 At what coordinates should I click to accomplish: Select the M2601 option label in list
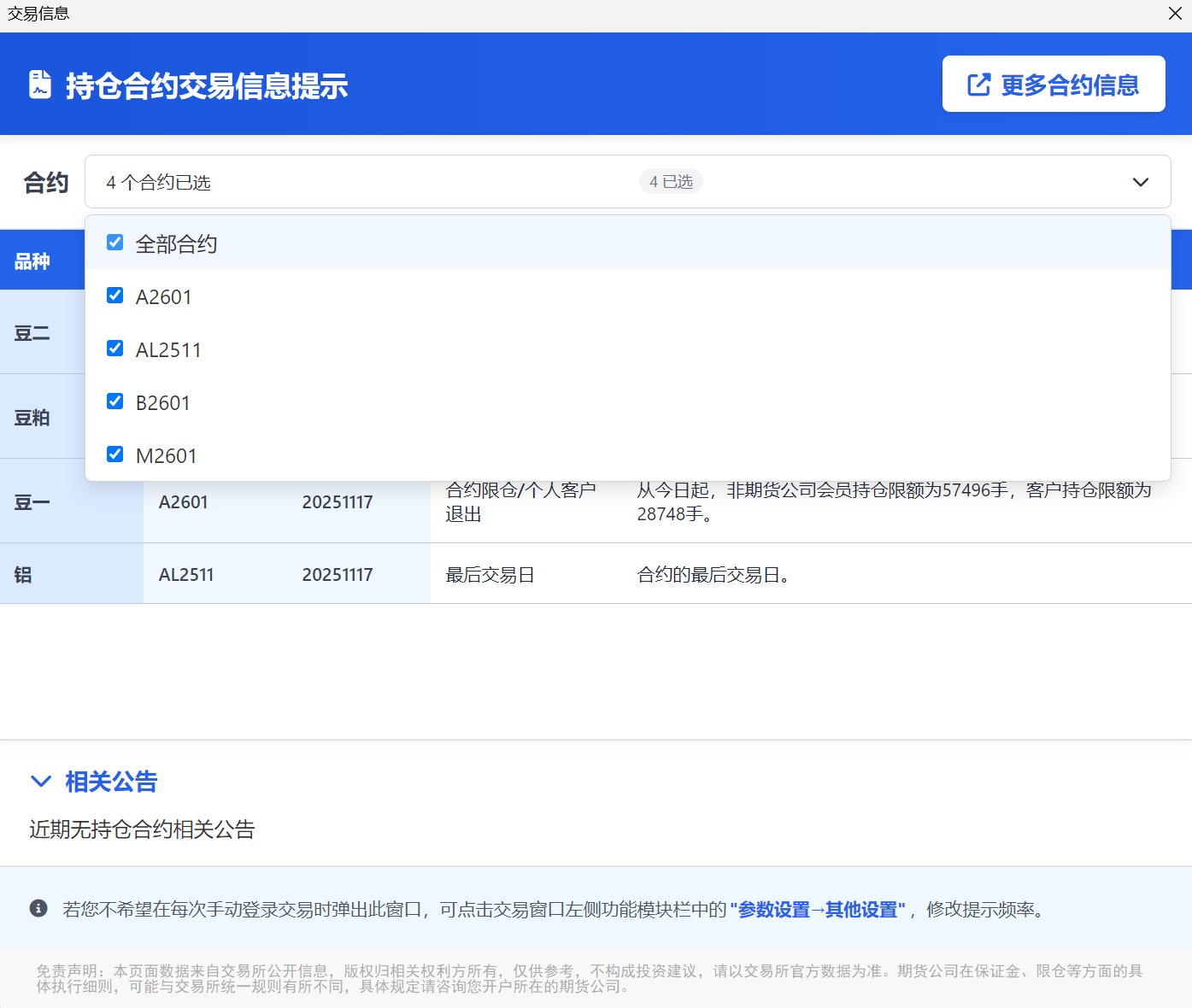point(167,456)
